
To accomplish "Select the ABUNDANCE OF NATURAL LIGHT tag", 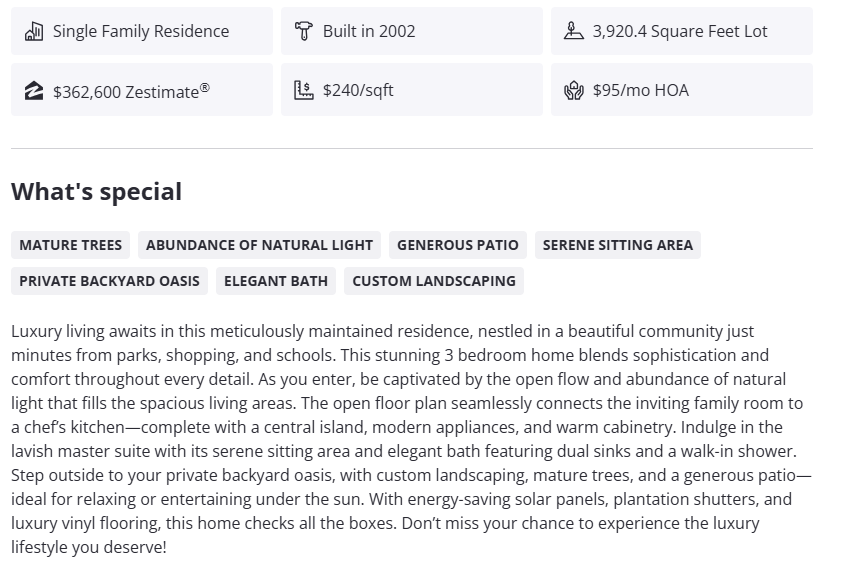I will pos(259,245).
